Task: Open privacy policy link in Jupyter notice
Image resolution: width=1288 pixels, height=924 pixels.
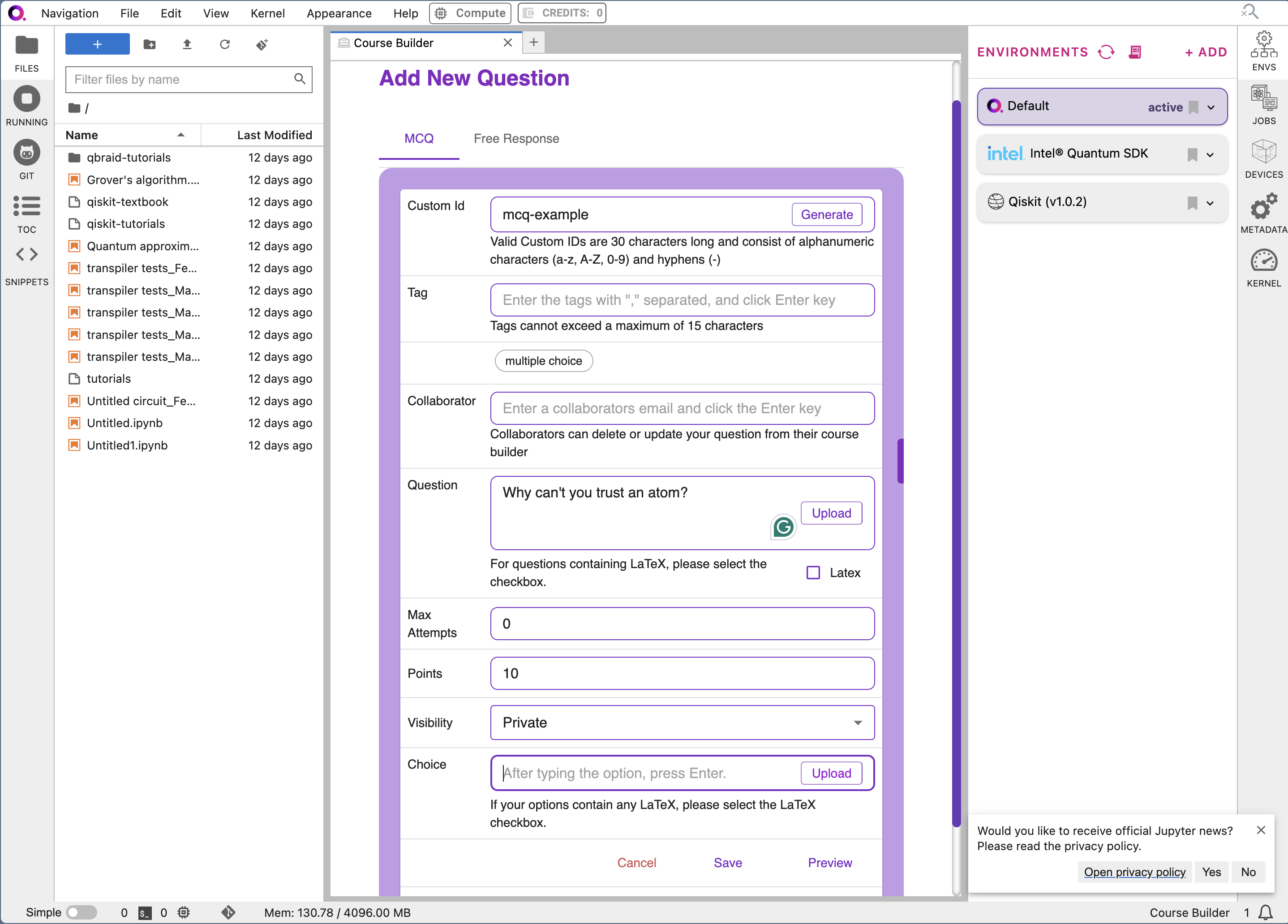Action: tap(1134, 872)
